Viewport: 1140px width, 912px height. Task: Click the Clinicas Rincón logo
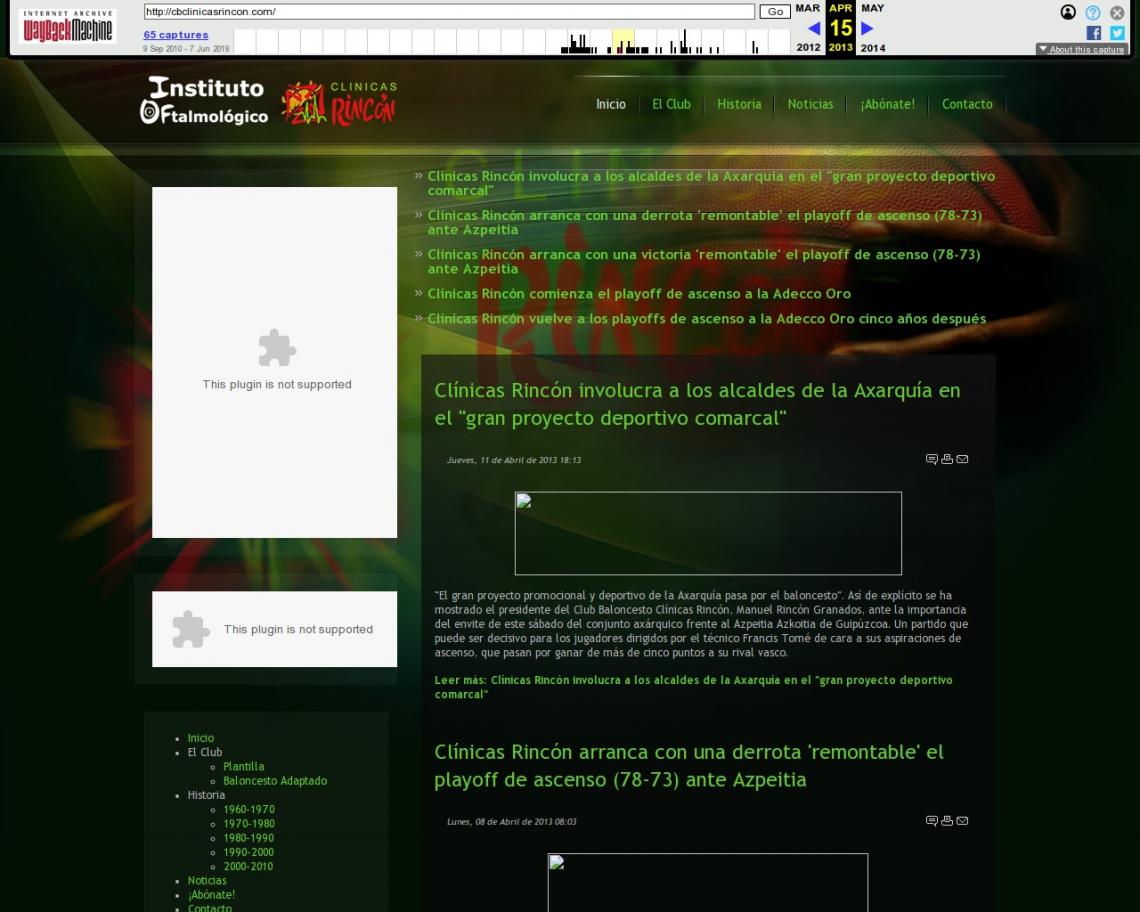click(x=339, y=103)
